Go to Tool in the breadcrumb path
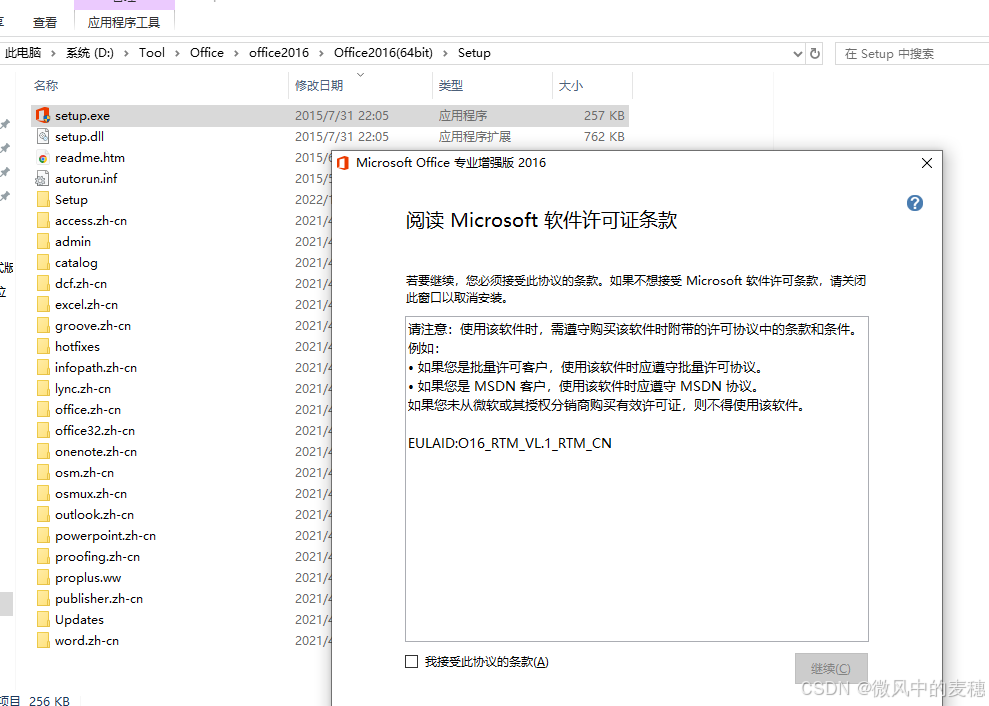989x706 pixels. (152, 53)
